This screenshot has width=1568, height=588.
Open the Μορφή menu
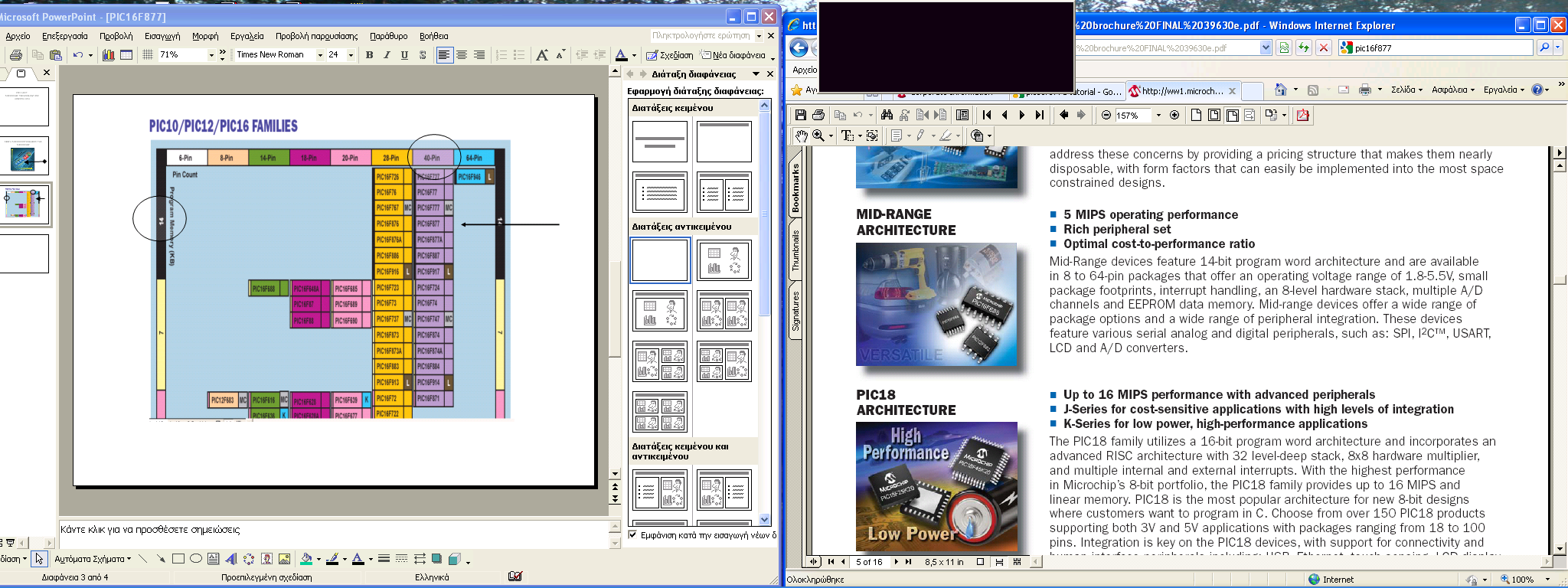[205, 36]
